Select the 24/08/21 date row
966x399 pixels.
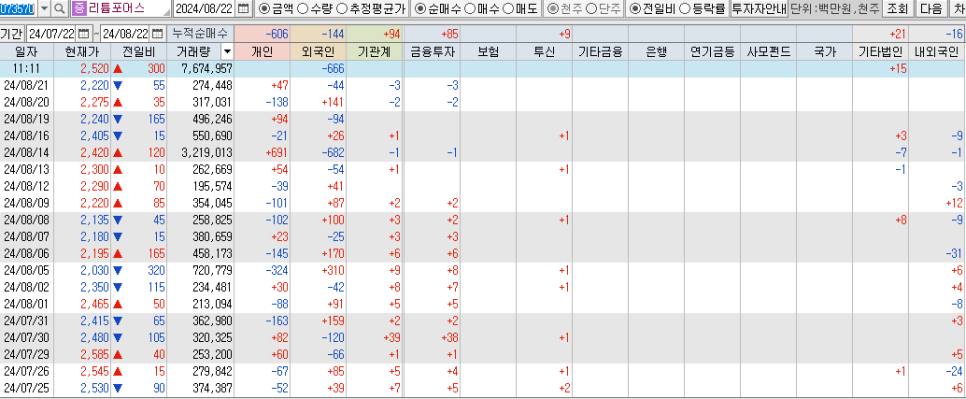(x=482, y=86)
